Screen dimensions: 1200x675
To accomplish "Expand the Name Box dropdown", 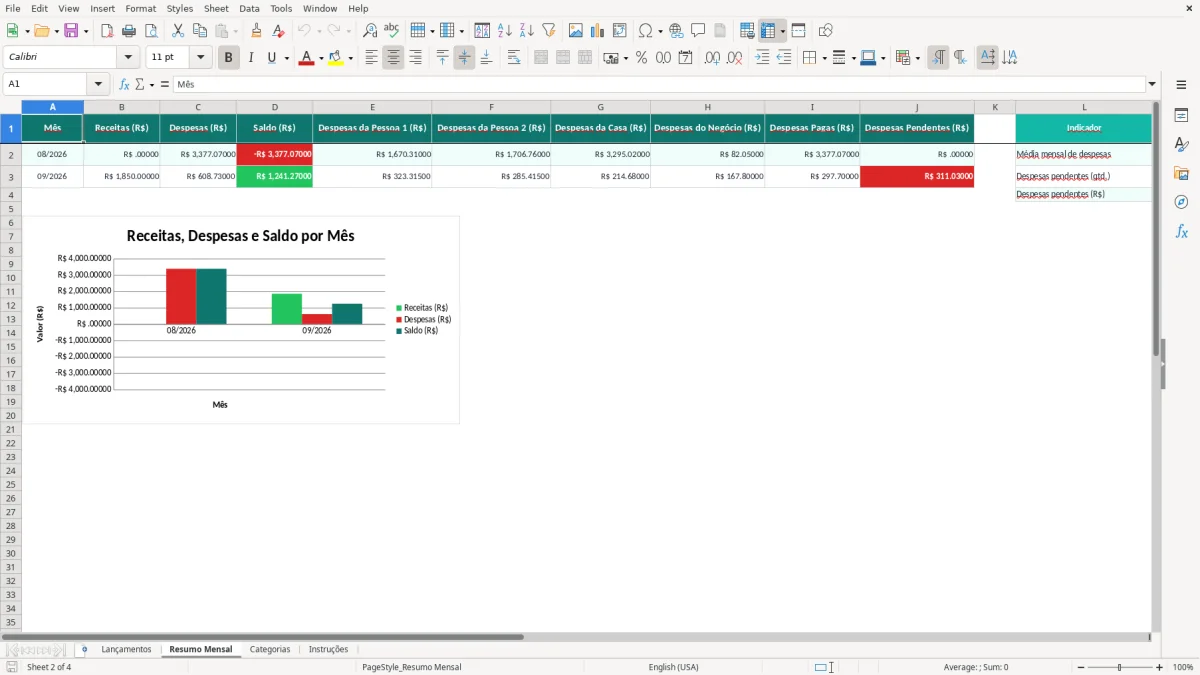I will pyautogui.click(x=98, y=85).
